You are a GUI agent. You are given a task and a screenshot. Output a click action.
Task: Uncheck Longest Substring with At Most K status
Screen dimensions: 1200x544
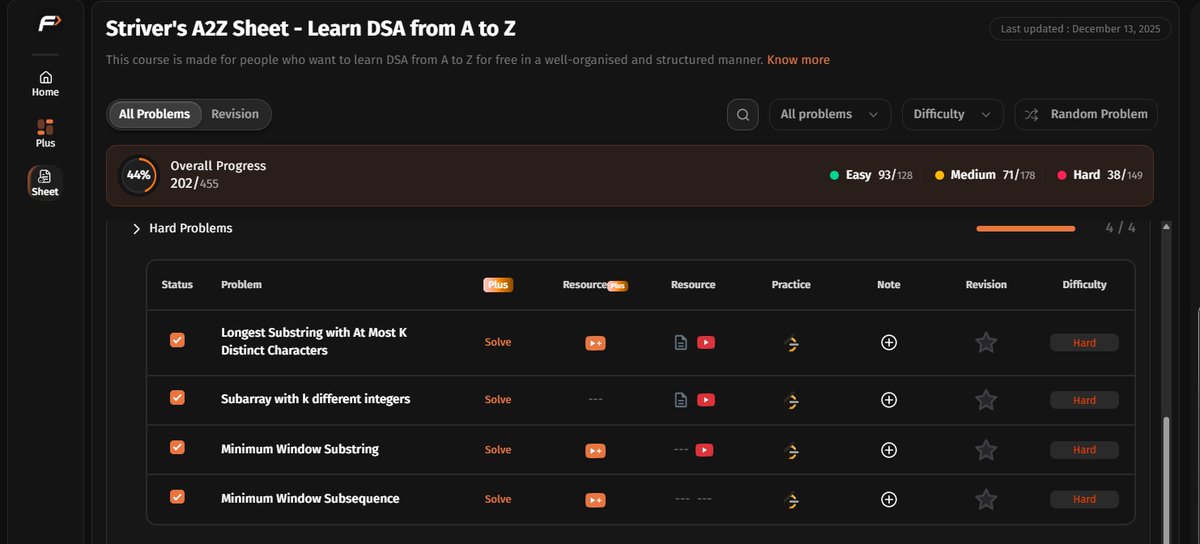pos(177,340)
